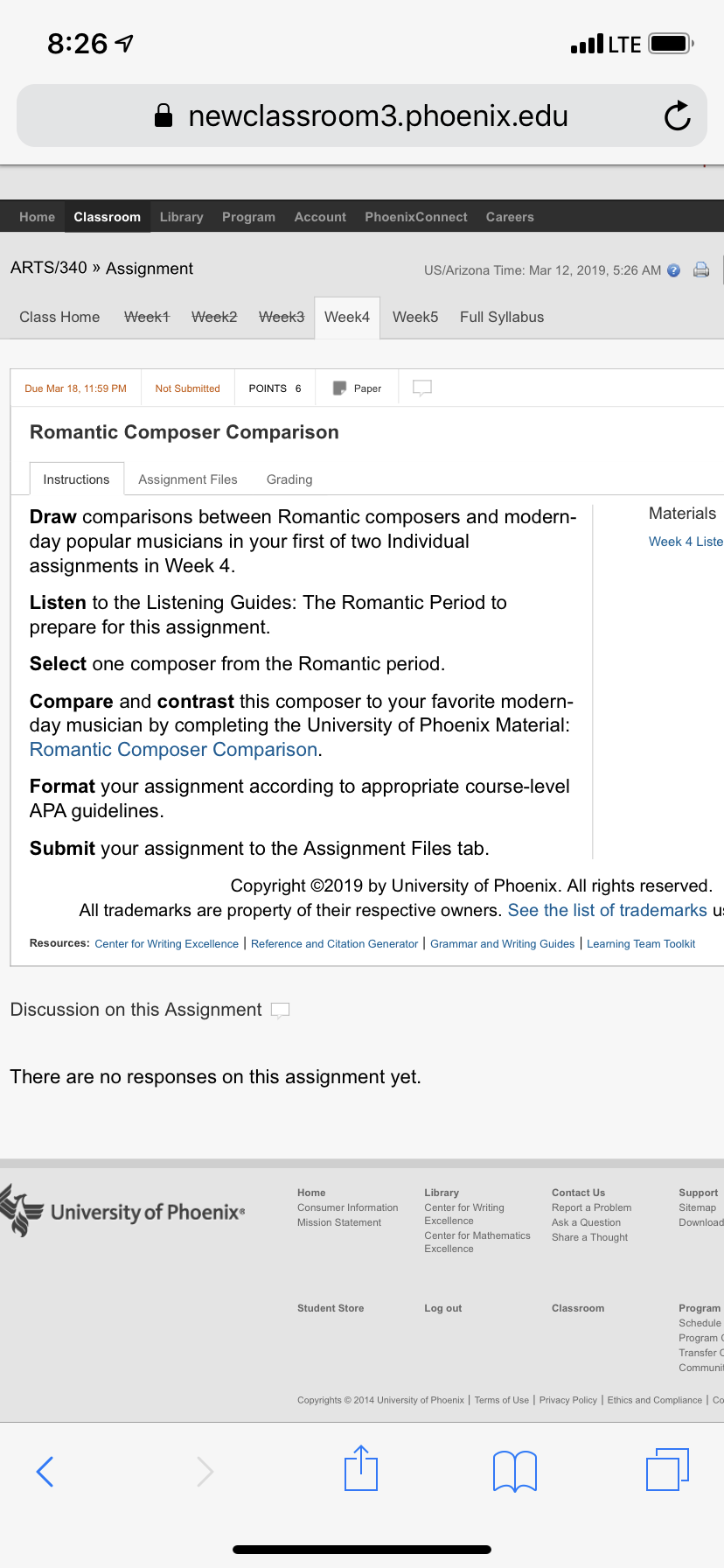Open Library in the top navigation bar
This screenshot has width=724, height=1568.
[x=181, y=217]
